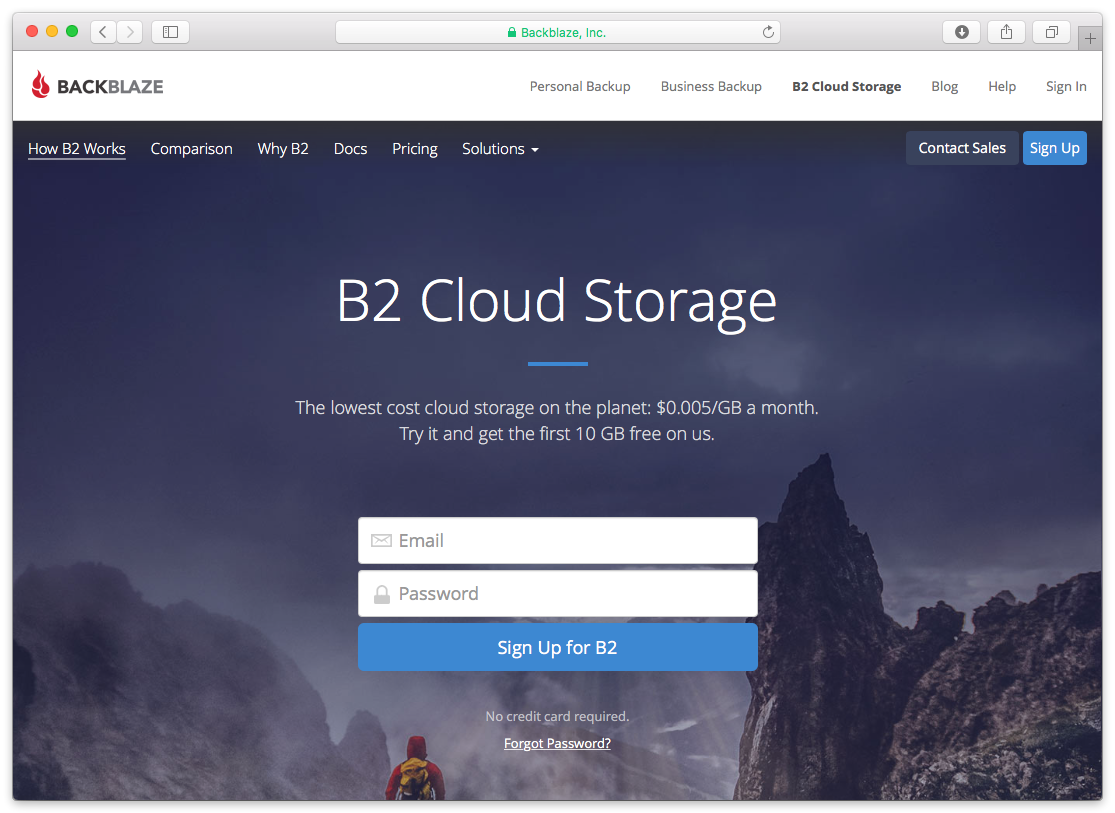Minimize the window with yellow button
Screen dimensions: 1115x813
[x=52, y=31]
